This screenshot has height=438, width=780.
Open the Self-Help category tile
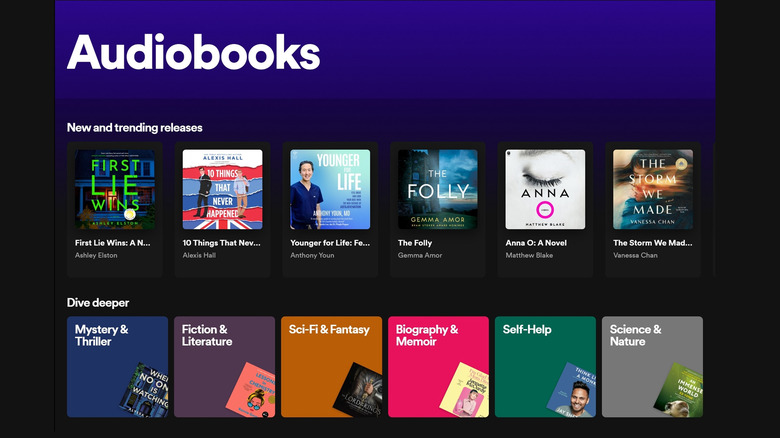[545, 367]
